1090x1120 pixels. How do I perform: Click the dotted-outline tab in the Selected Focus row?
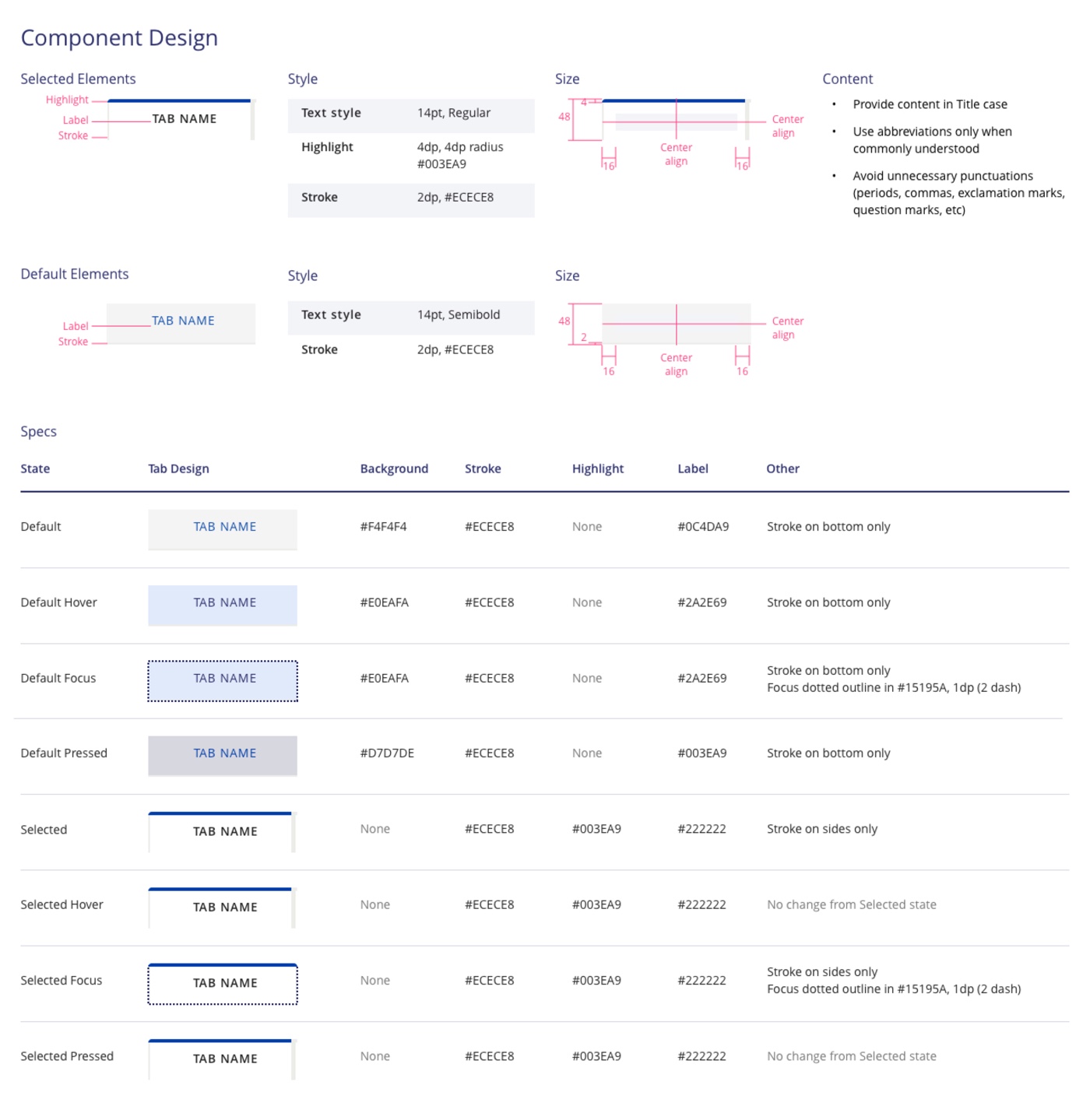(223, 983)
